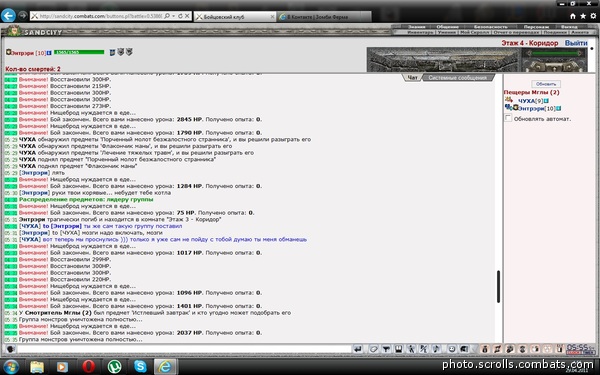Open the Анкета submenu item

point(580,33)
